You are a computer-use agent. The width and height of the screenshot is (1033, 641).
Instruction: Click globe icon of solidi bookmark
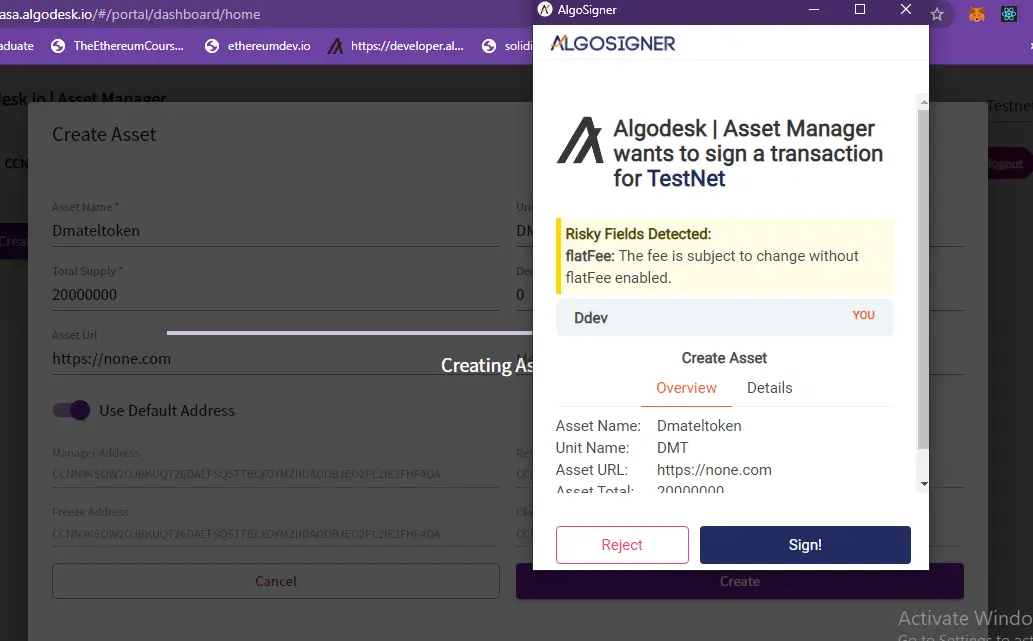click(489, 46)
